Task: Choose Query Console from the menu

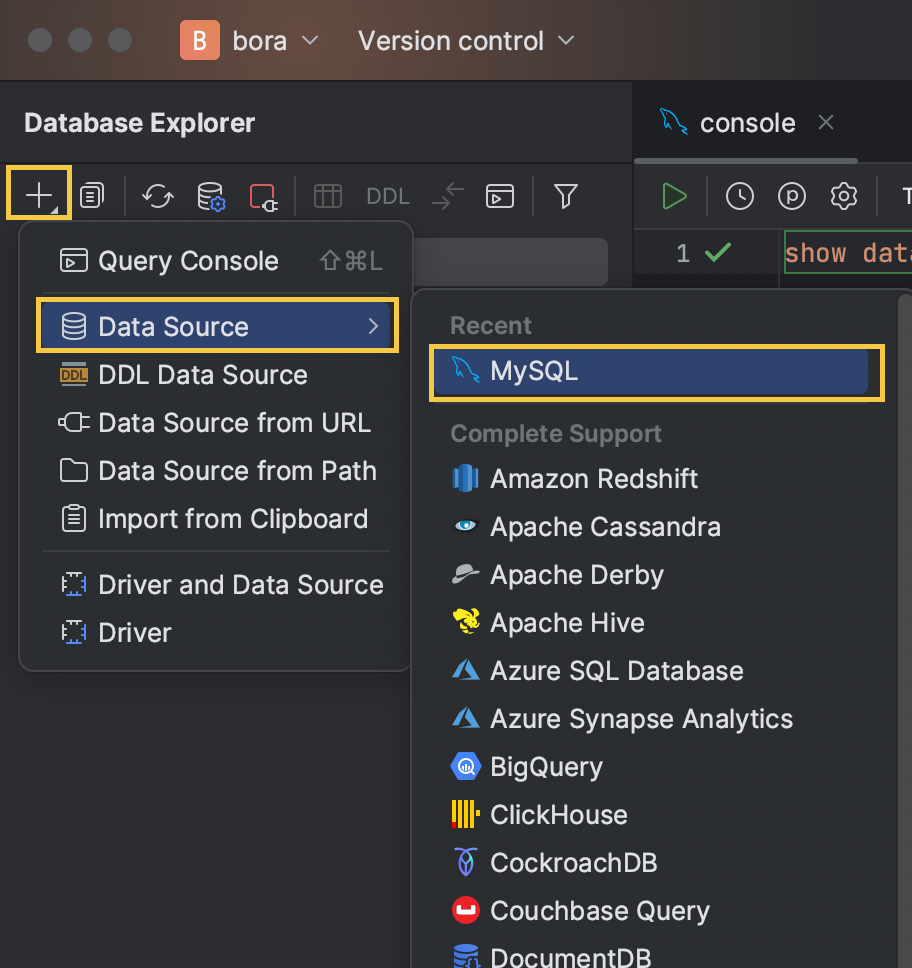Action: 188,261
